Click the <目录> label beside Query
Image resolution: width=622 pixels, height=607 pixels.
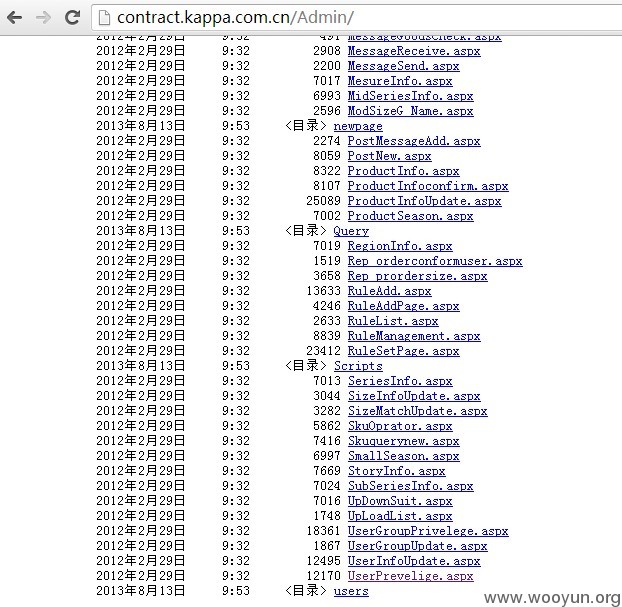pyautogui.click(x=305, y=231)
